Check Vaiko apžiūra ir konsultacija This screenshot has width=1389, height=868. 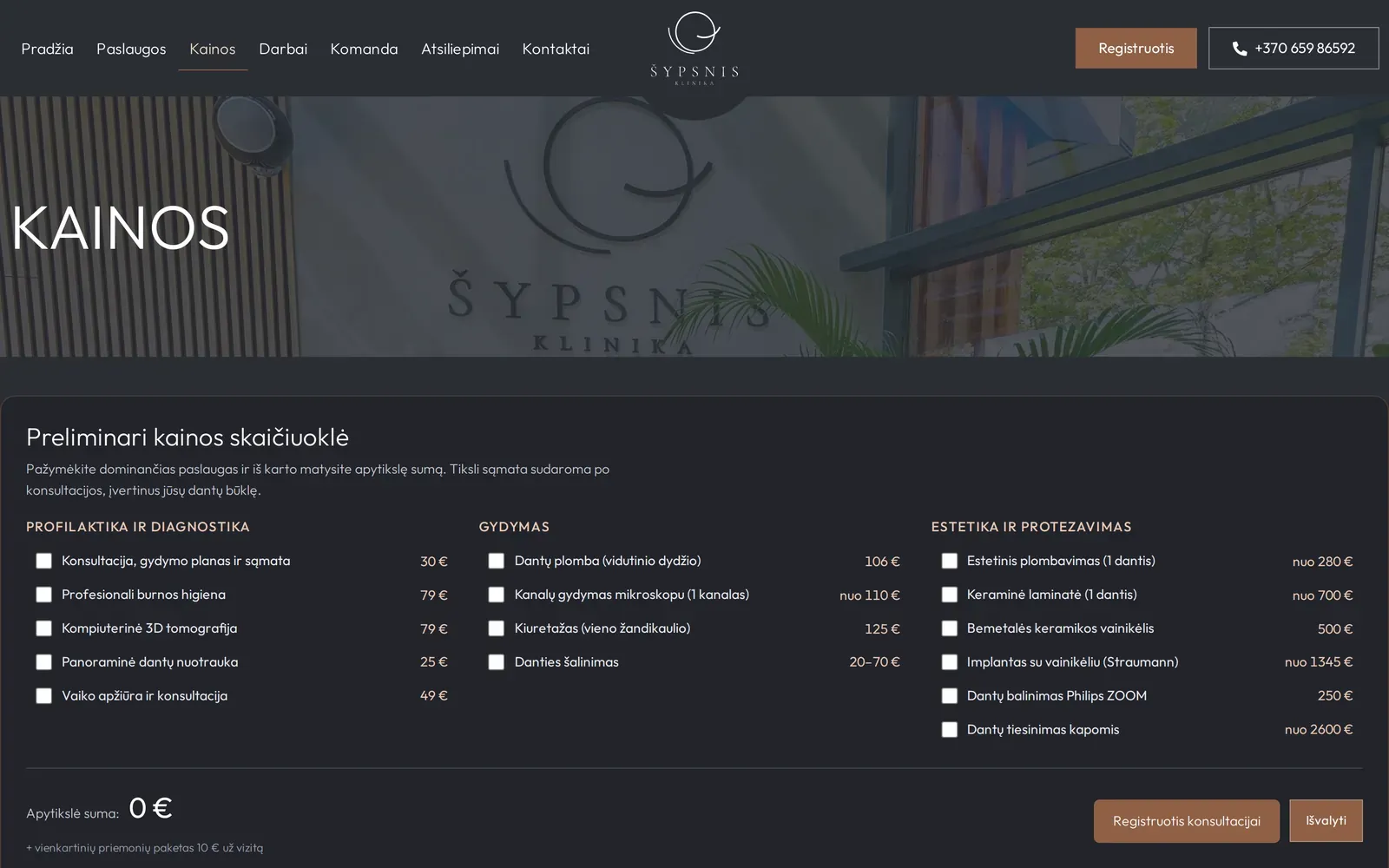click(43, 696)
